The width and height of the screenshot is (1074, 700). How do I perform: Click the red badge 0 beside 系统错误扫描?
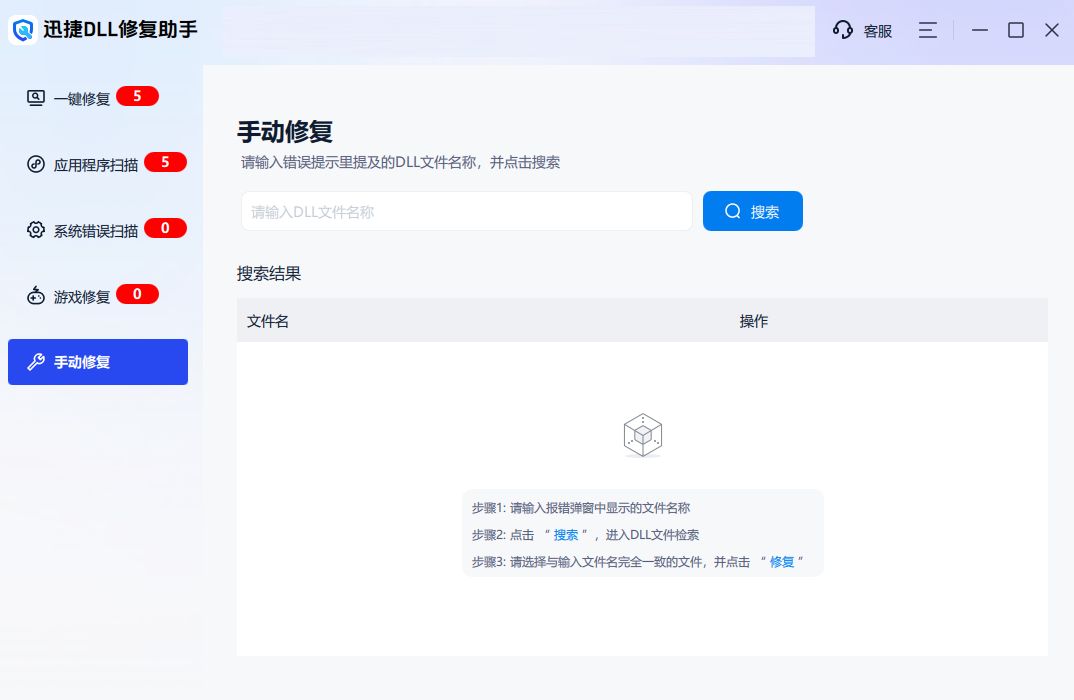165,228
